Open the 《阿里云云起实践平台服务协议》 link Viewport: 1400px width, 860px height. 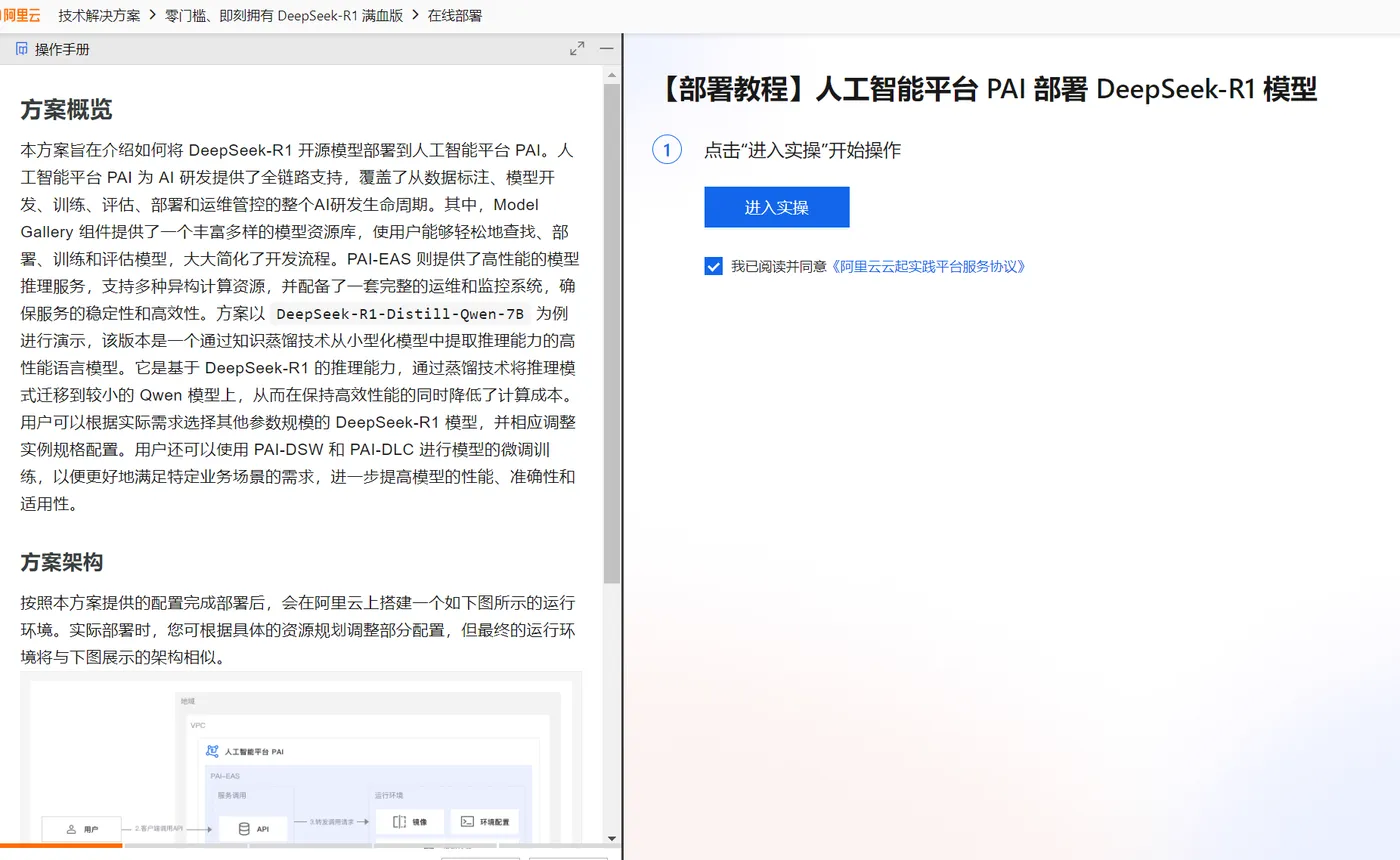click(x=929, y=266)
